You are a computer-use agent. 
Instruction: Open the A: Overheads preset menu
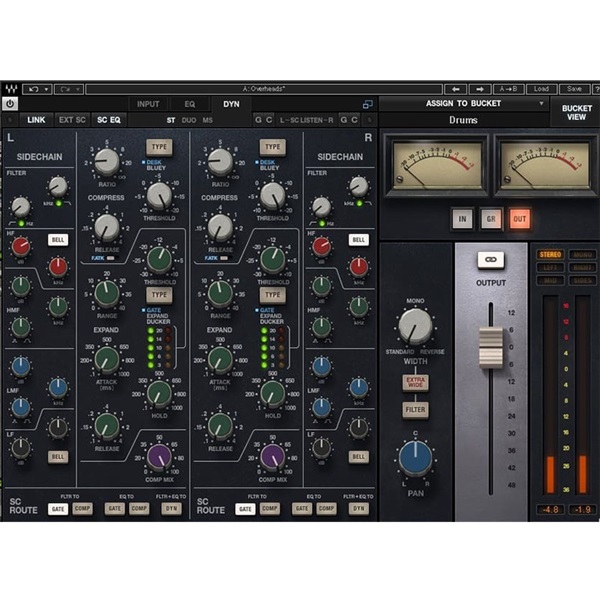point(264,89)
